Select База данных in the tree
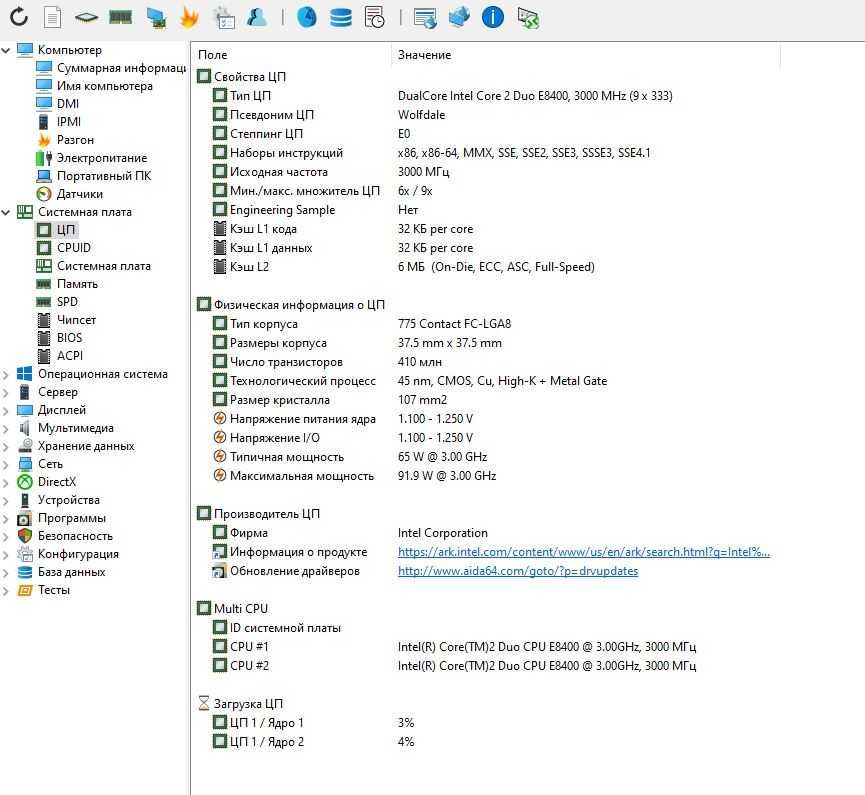The image size is (865, 795). pyautogui.click(x=71, y=572)
